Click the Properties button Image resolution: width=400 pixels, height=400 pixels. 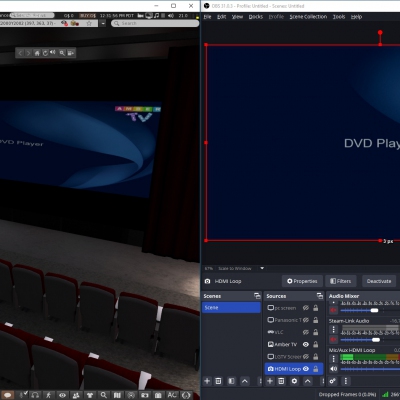[x=302, y=281]
